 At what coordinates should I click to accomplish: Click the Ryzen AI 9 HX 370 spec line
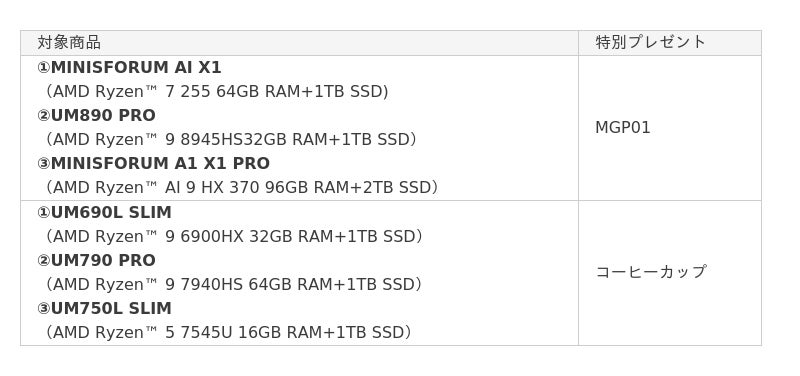[240, 188]
